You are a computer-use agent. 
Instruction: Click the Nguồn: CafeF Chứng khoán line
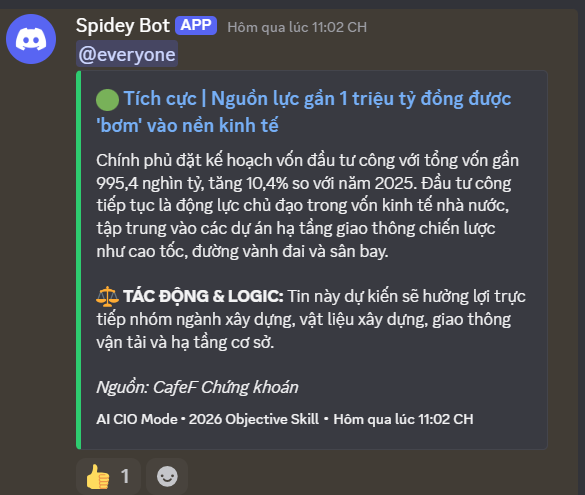197,387
